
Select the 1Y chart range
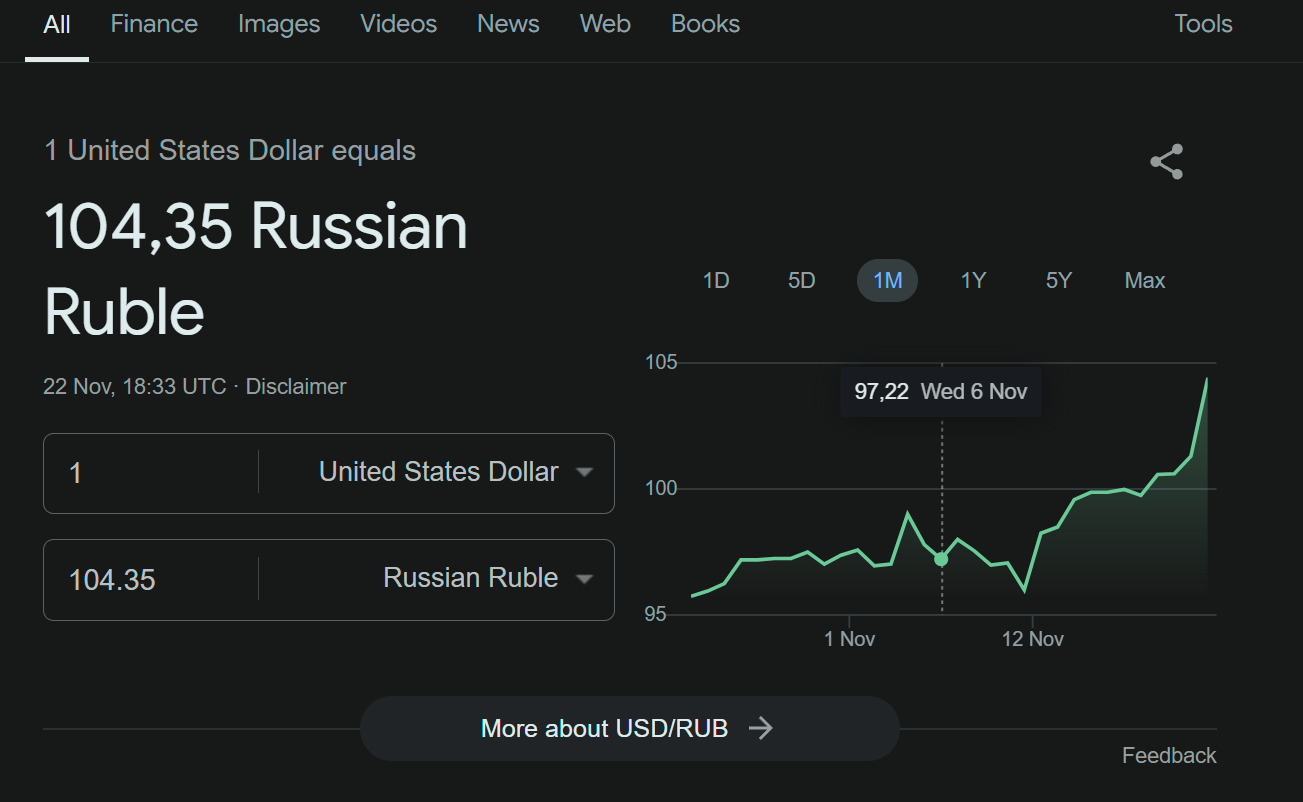click(x=973, y=281)
